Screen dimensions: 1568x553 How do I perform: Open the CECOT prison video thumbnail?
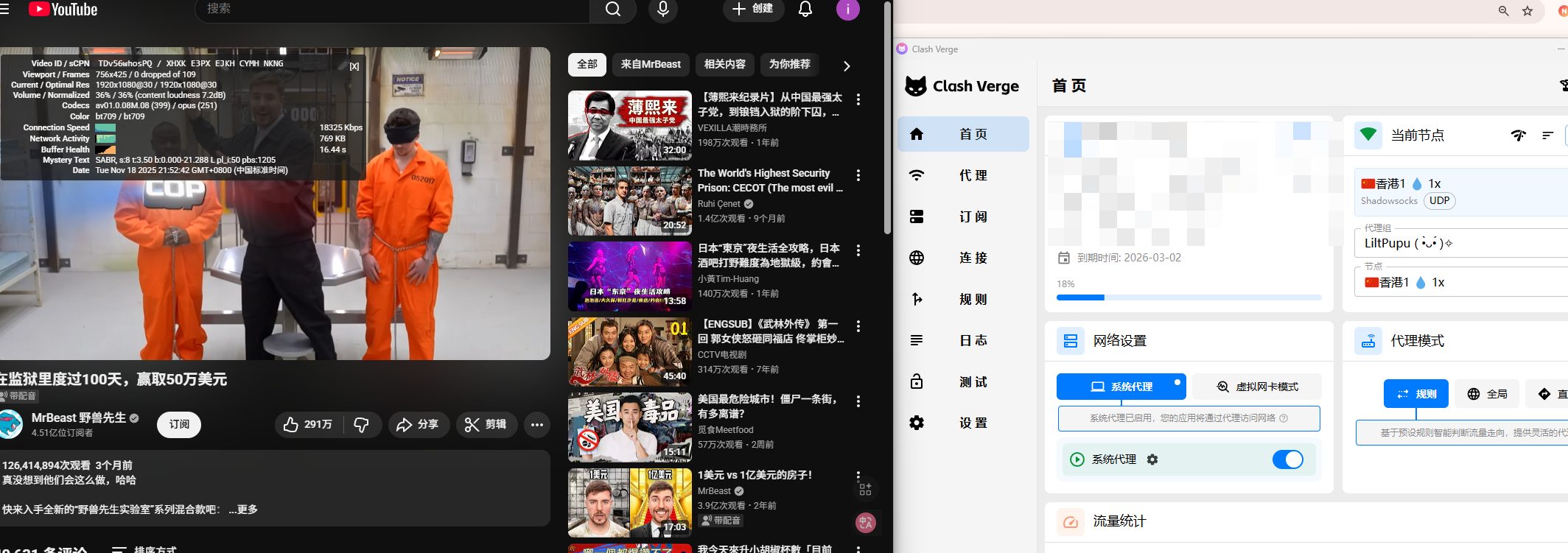point(629,201)
